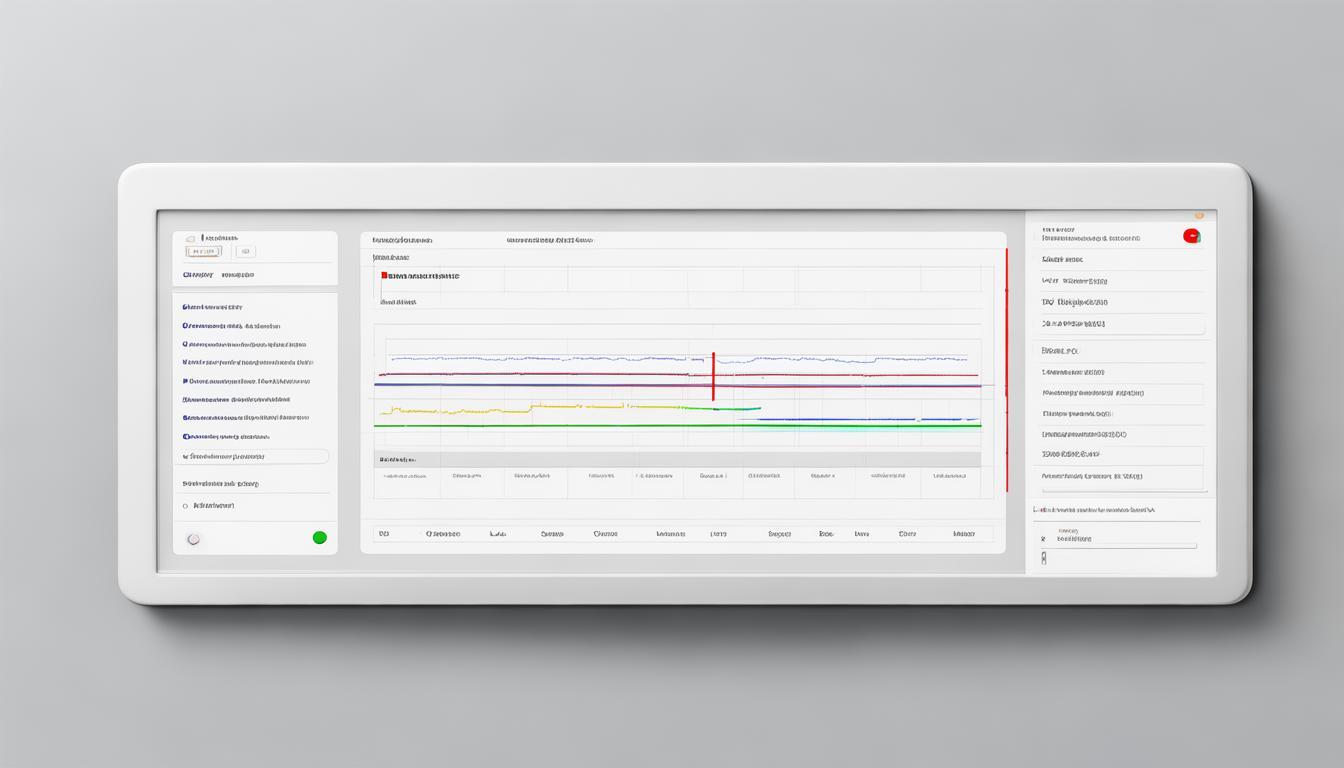
Task: Click the tall red bar at the chart's right edge
Action: (x=1006, y=370)
